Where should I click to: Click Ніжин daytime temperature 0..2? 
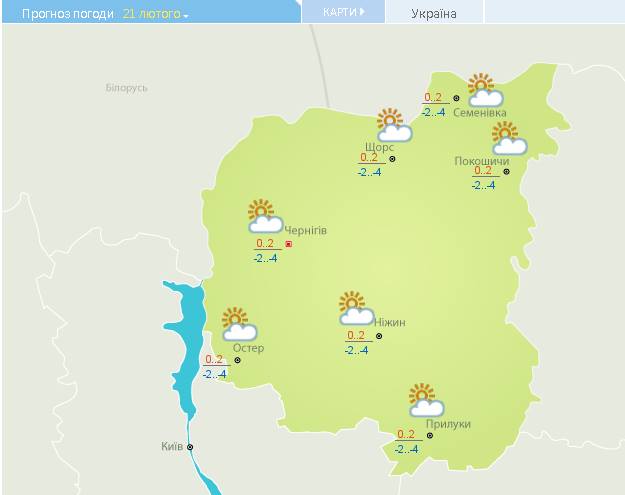[356, 336]
